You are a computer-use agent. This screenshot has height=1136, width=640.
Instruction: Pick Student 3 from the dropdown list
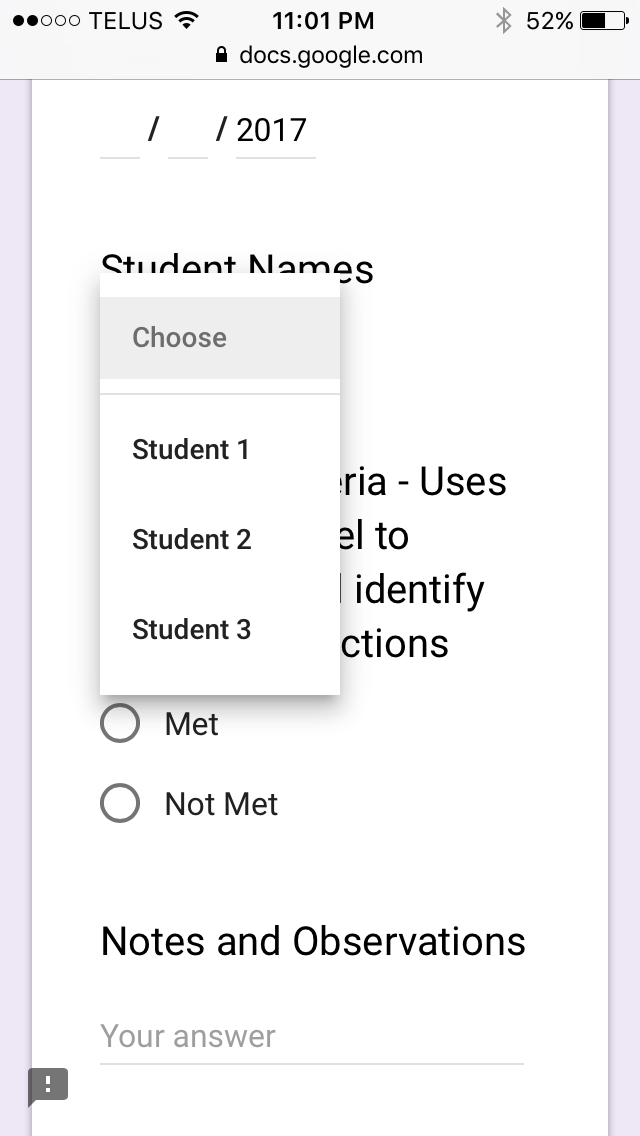(192, 630)
